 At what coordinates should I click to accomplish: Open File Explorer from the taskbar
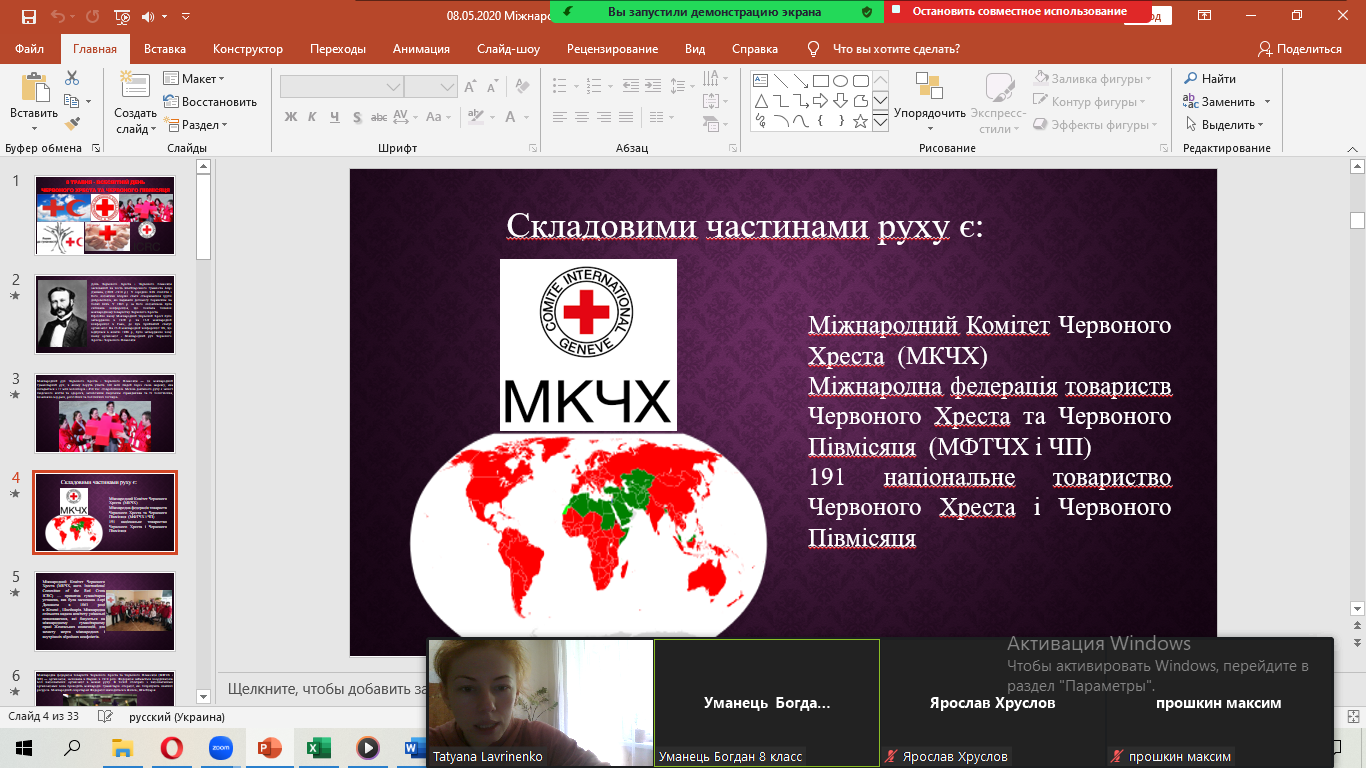(123, 748)
